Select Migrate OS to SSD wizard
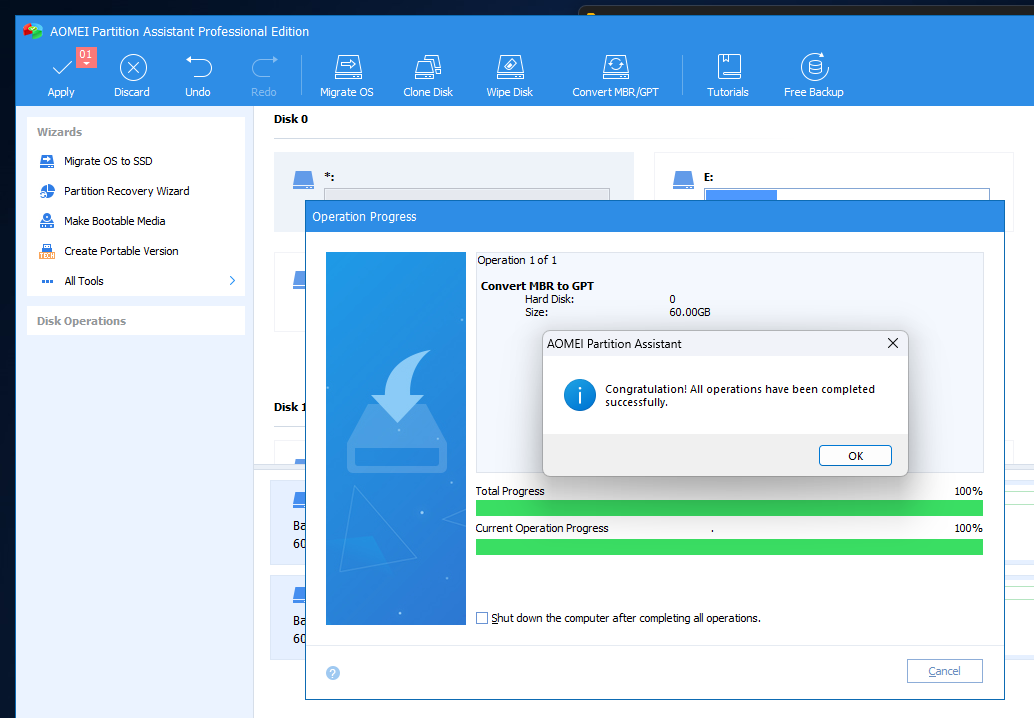Screen dimensions: 1034x718 [108, 161]
